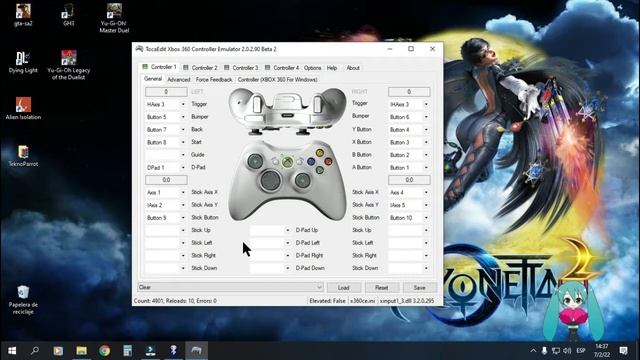
Task: Expand right Stick Button 10 dropdown
Action: coord(426,218)
